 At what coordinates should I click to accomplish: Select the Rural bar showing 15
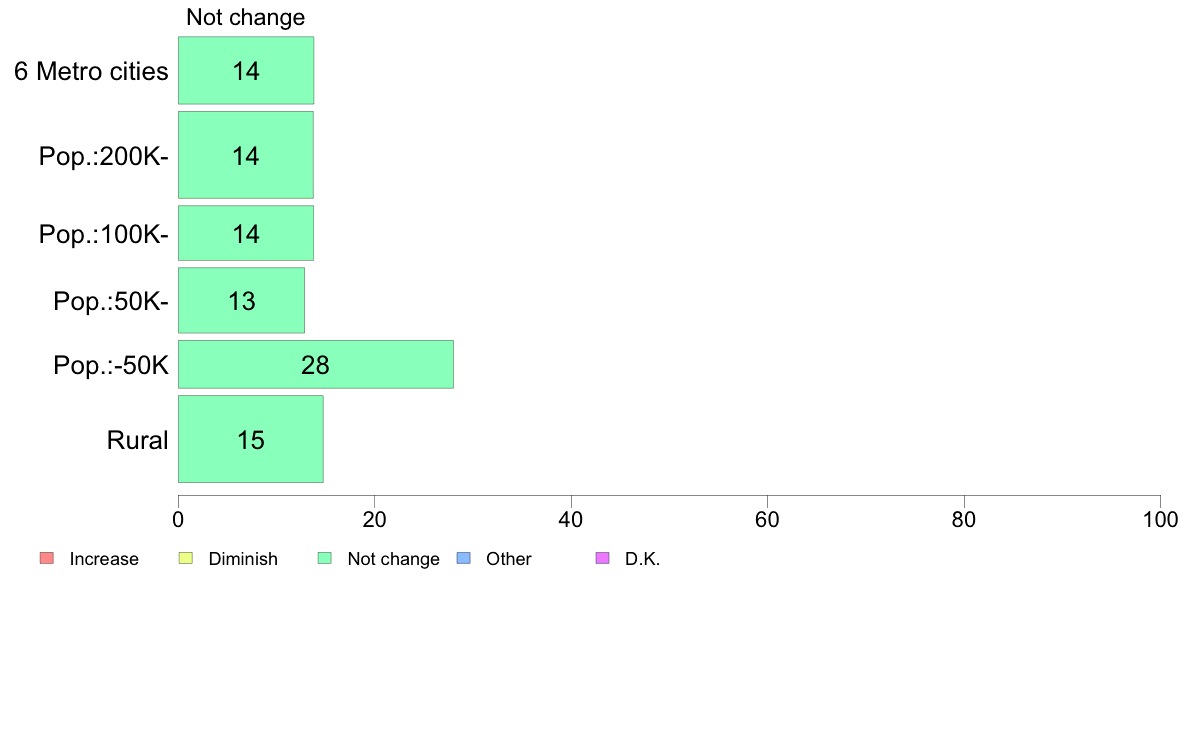pos(251,439)
